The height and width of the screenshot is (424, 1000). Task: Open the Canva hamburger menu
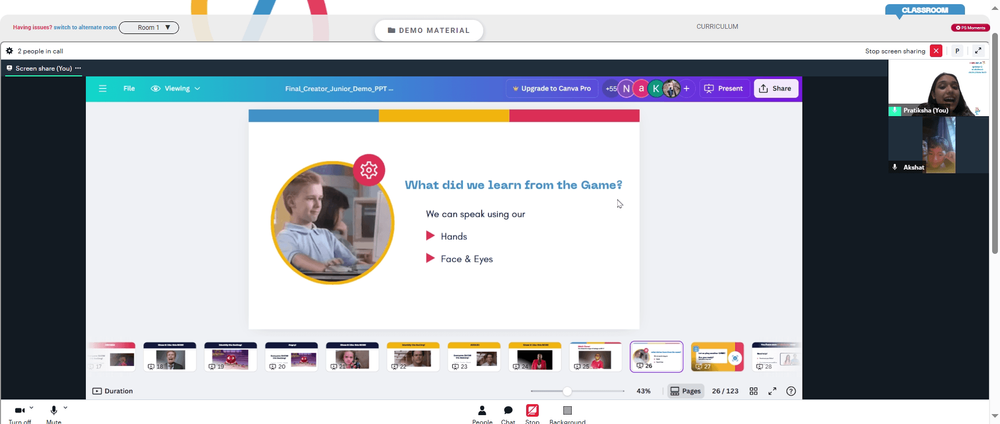(x=103, y=89)
